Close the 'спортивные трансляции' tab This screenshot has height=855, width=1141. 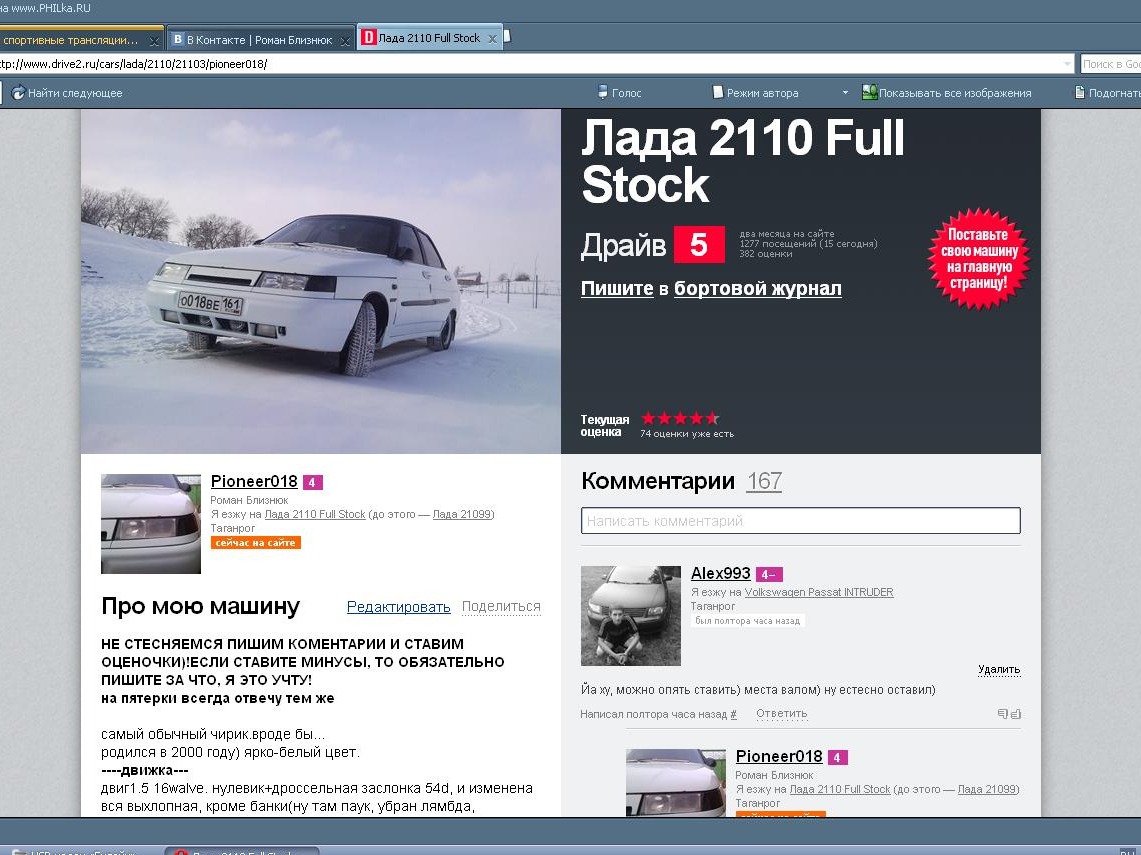154,41
